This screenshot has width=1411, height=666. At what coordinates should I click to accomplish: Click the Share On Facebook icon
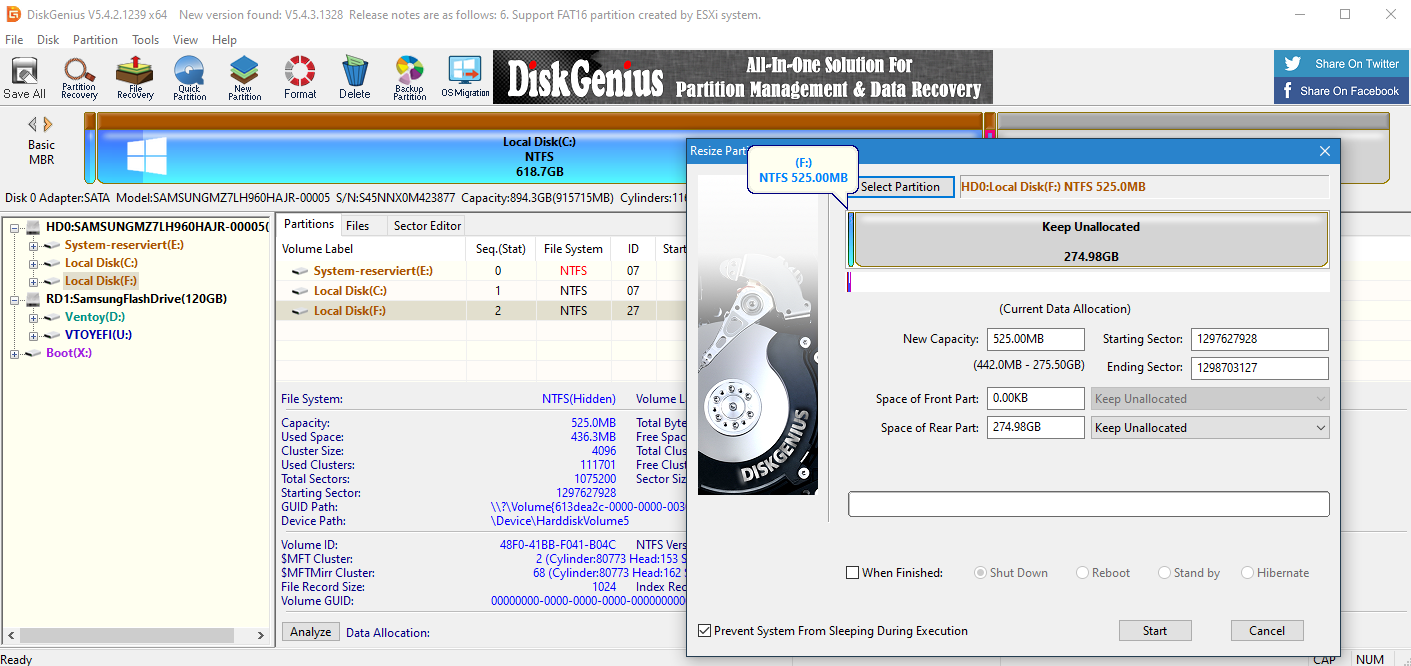point(1290,91)
